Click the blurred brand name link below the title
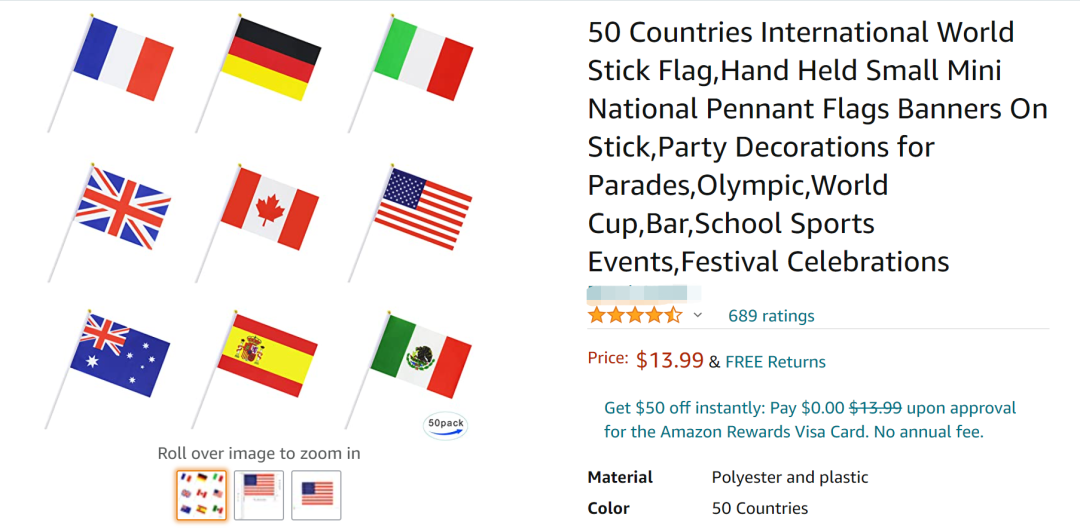Viewport: 1080px width, 530px height. coord(643,294)
